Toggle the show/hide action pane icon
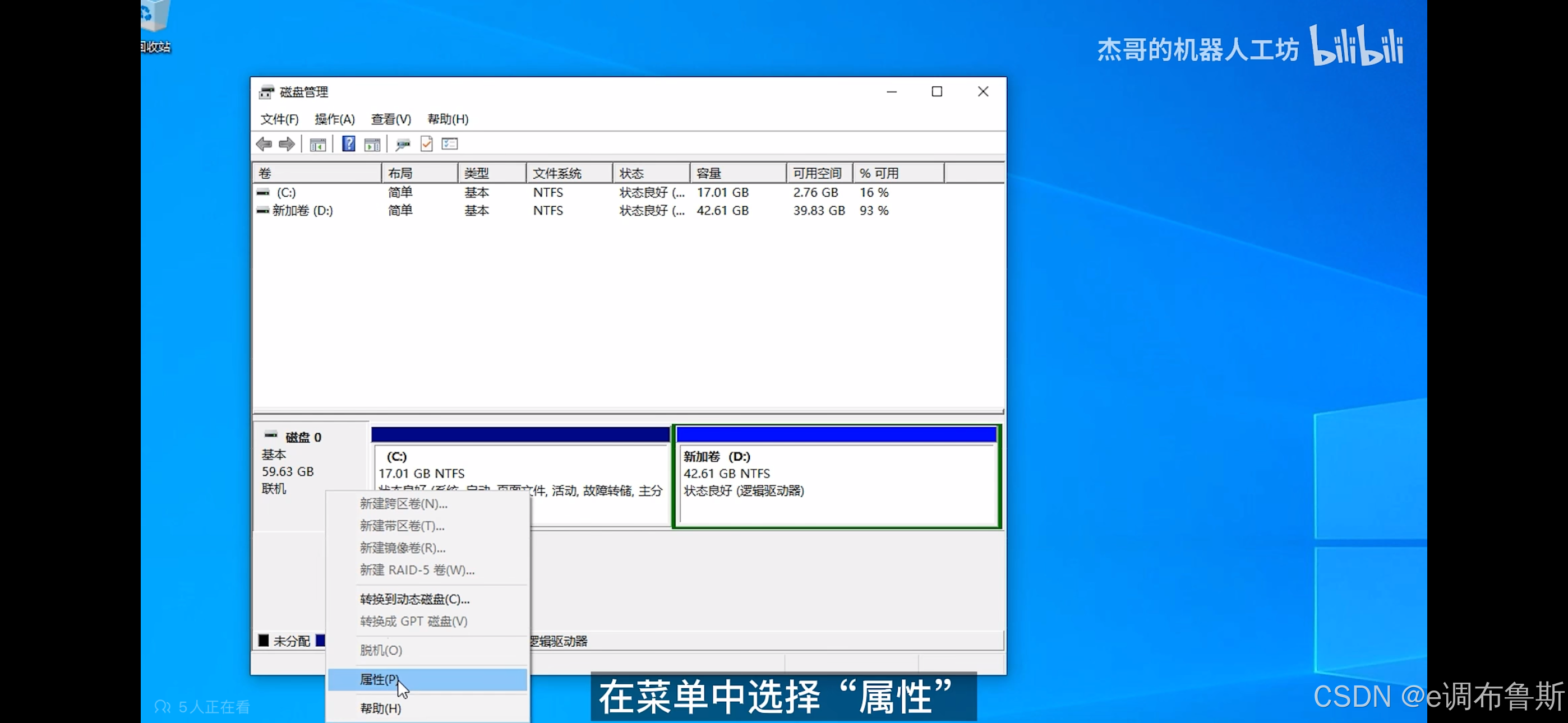 (x=372, y=144)
